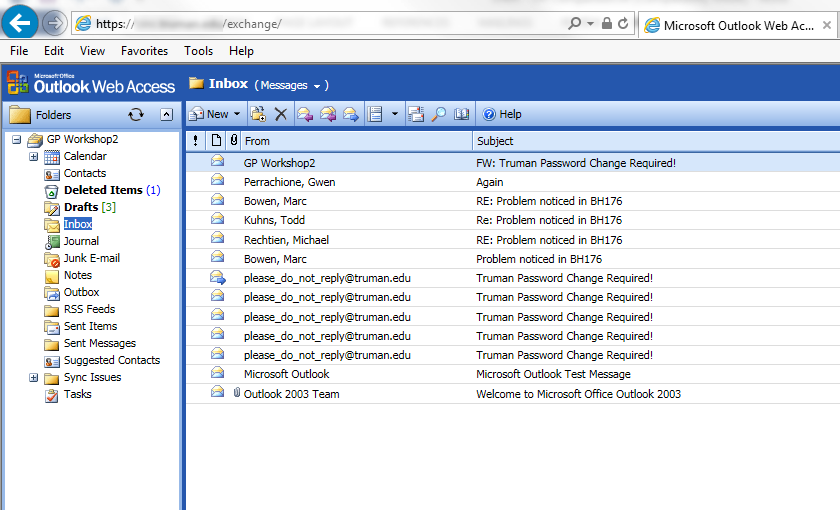The height and width of the screenshot is (510, 840).
Task: Open the File menu
Action: point(19,51)
